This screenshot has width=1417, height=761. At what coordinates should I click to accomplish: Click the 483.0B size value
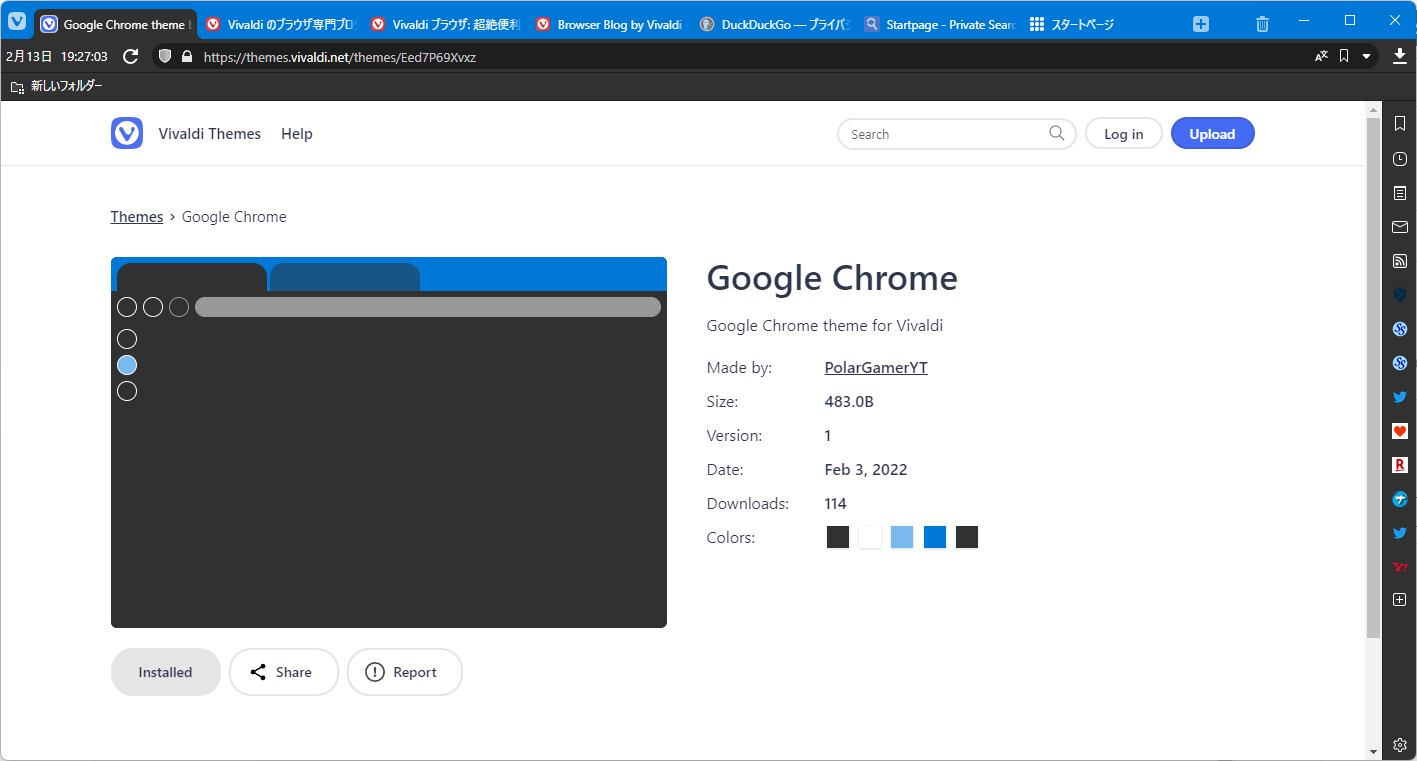849,402
